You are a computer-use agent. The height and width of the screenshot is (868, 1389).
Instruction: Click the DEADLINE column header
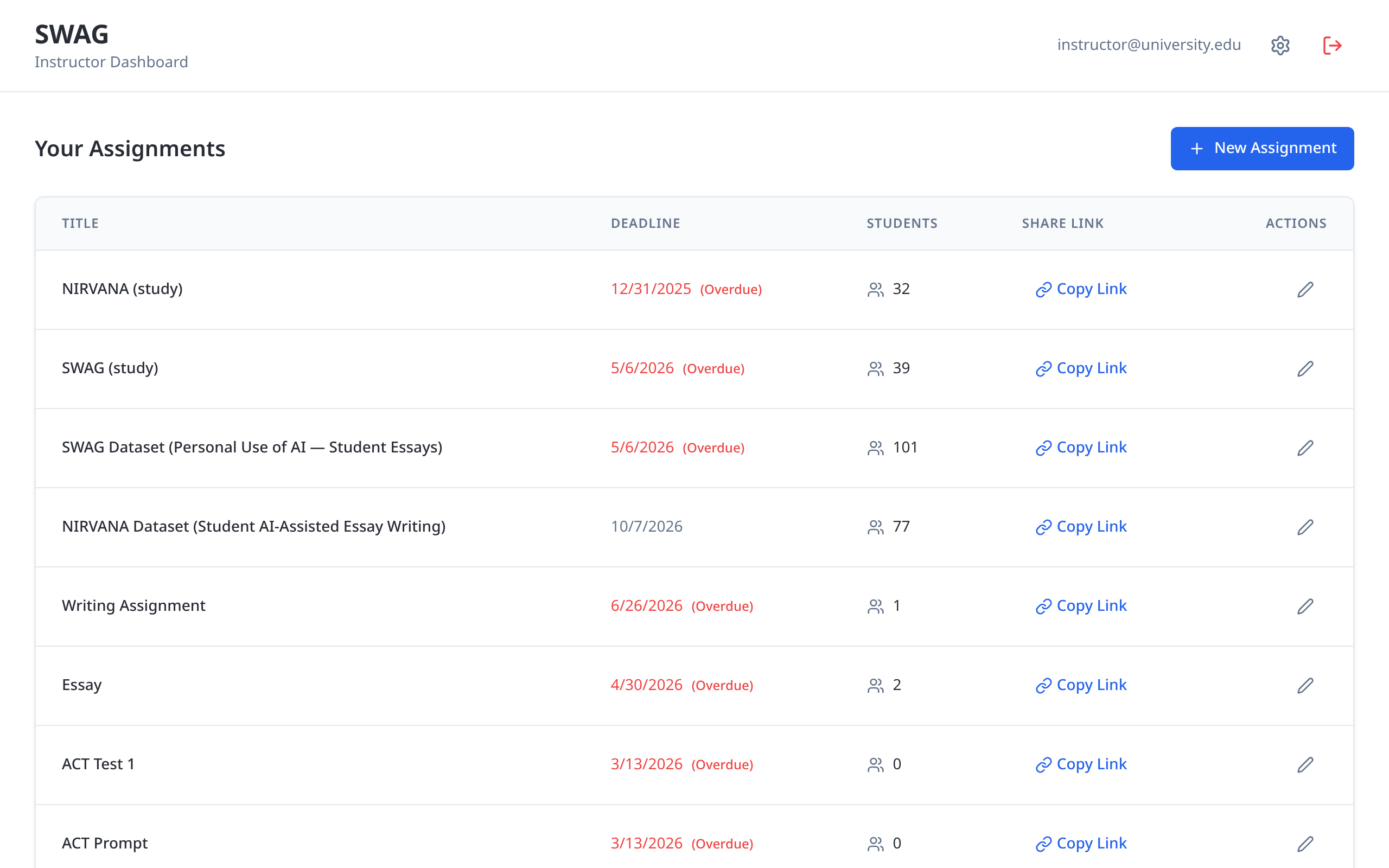click(x=645, y=224)
